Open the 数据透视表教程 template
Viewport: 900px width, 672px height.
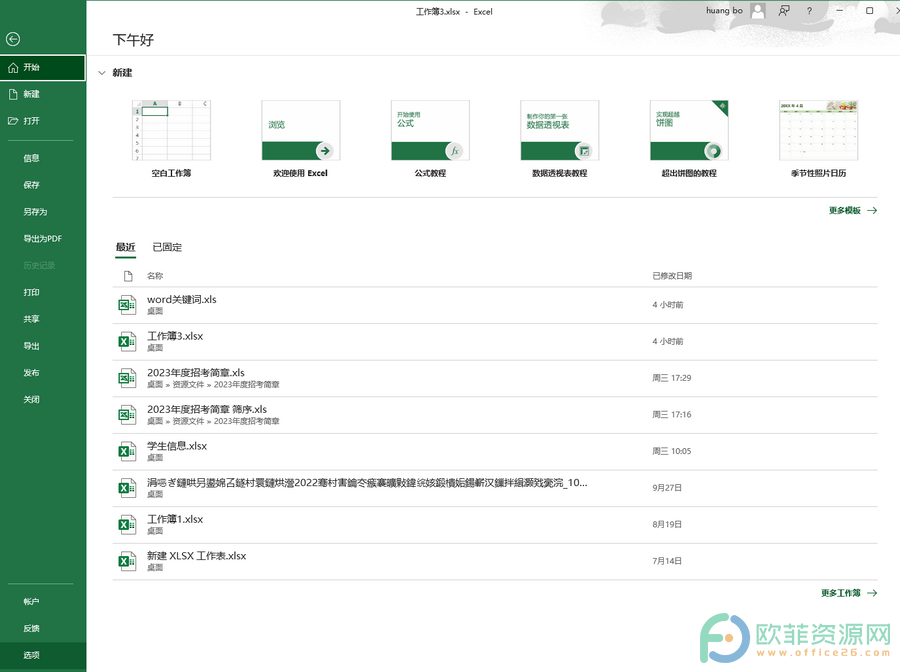[560, 139]
